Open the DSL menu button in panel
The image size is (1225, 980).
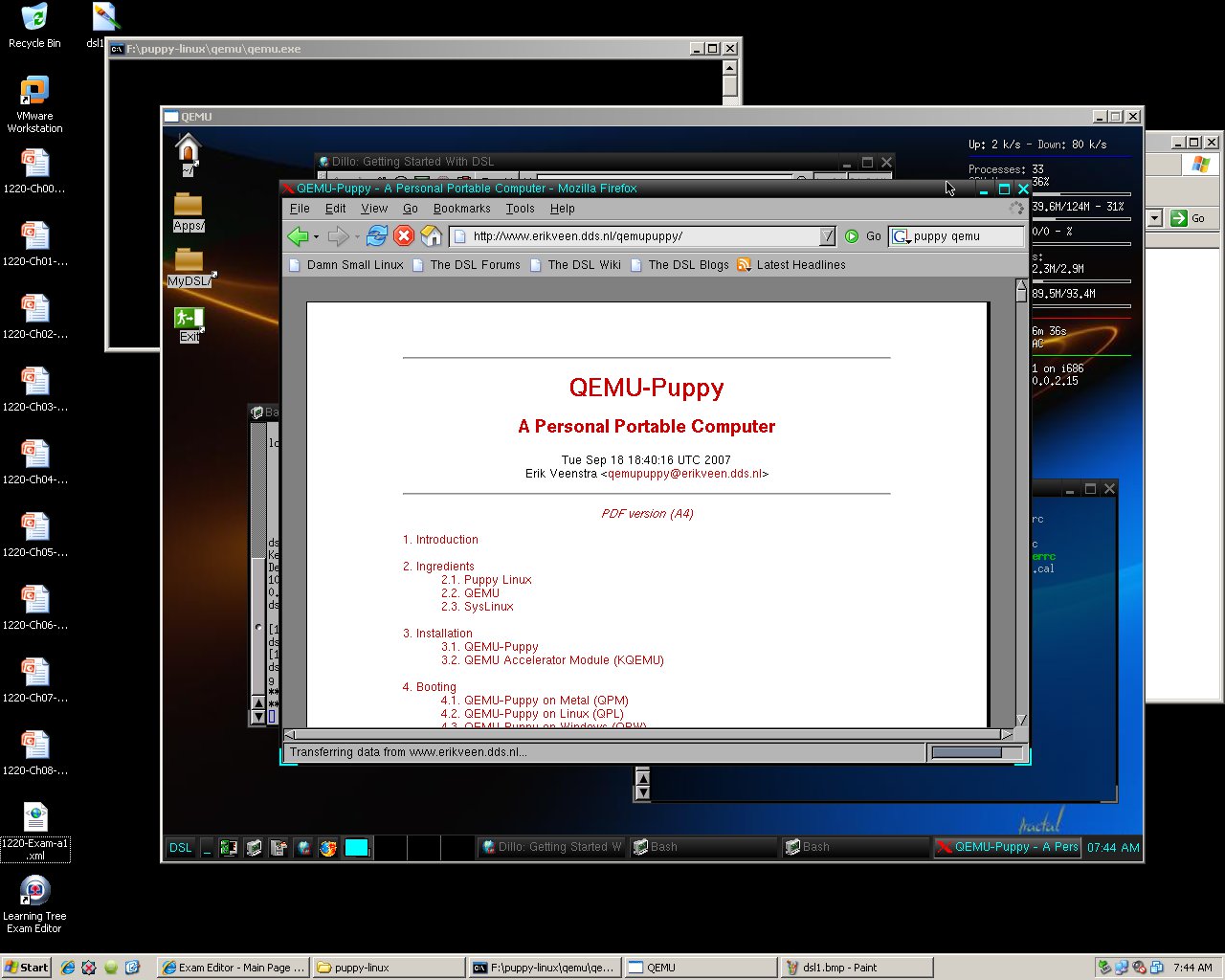[181, 847]
